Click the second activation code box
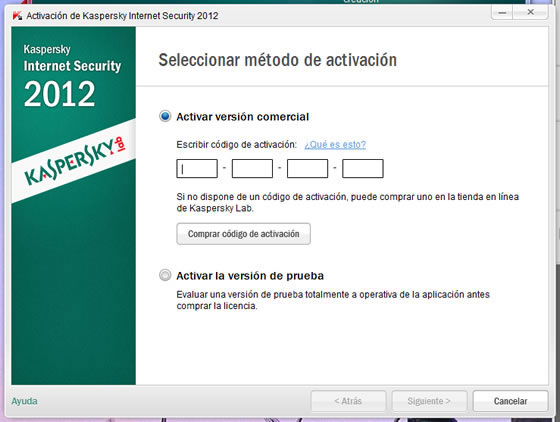Image resolution: width=560 pixels, height=422 pixels. tap(252, 169)
